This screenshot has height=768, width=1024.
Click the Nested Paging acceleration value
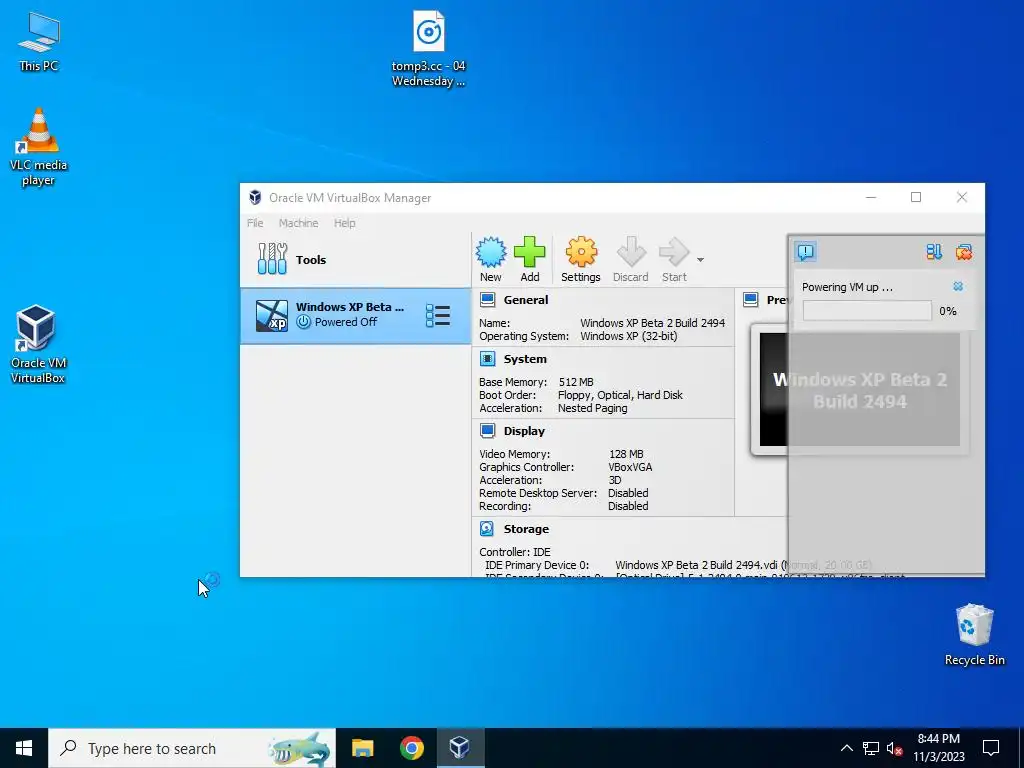592,408
